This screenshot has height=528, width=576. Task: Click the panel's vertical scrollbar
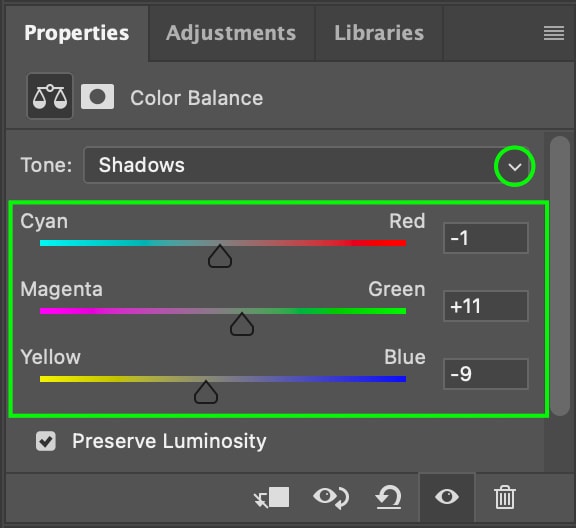[560, 276]
